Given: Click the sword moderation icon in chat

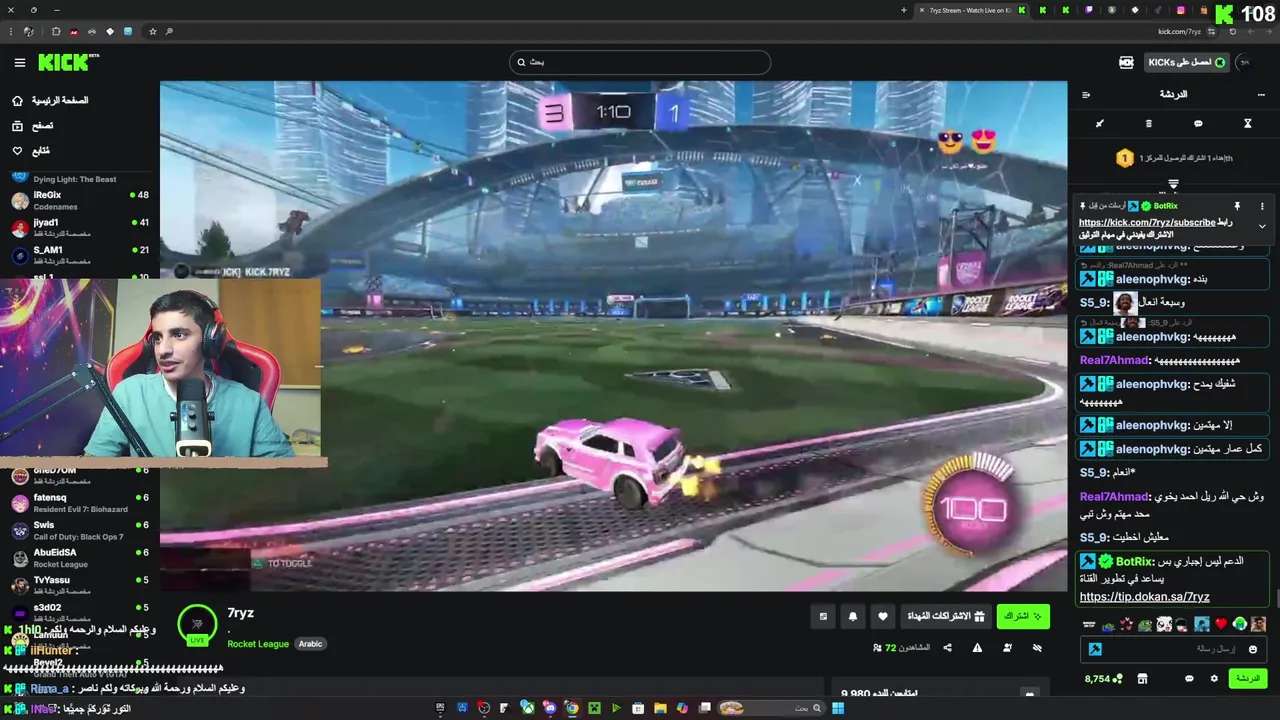Looking at the screenshot, I should pos(1099,124).
